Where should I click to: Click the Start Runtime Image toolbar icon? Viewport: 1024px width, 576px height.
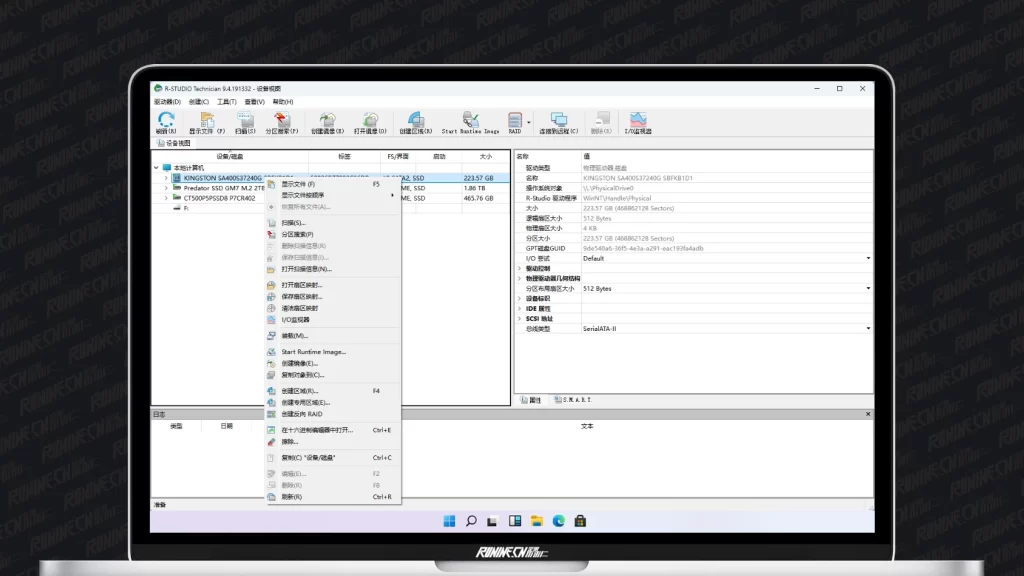coord(470,121)
